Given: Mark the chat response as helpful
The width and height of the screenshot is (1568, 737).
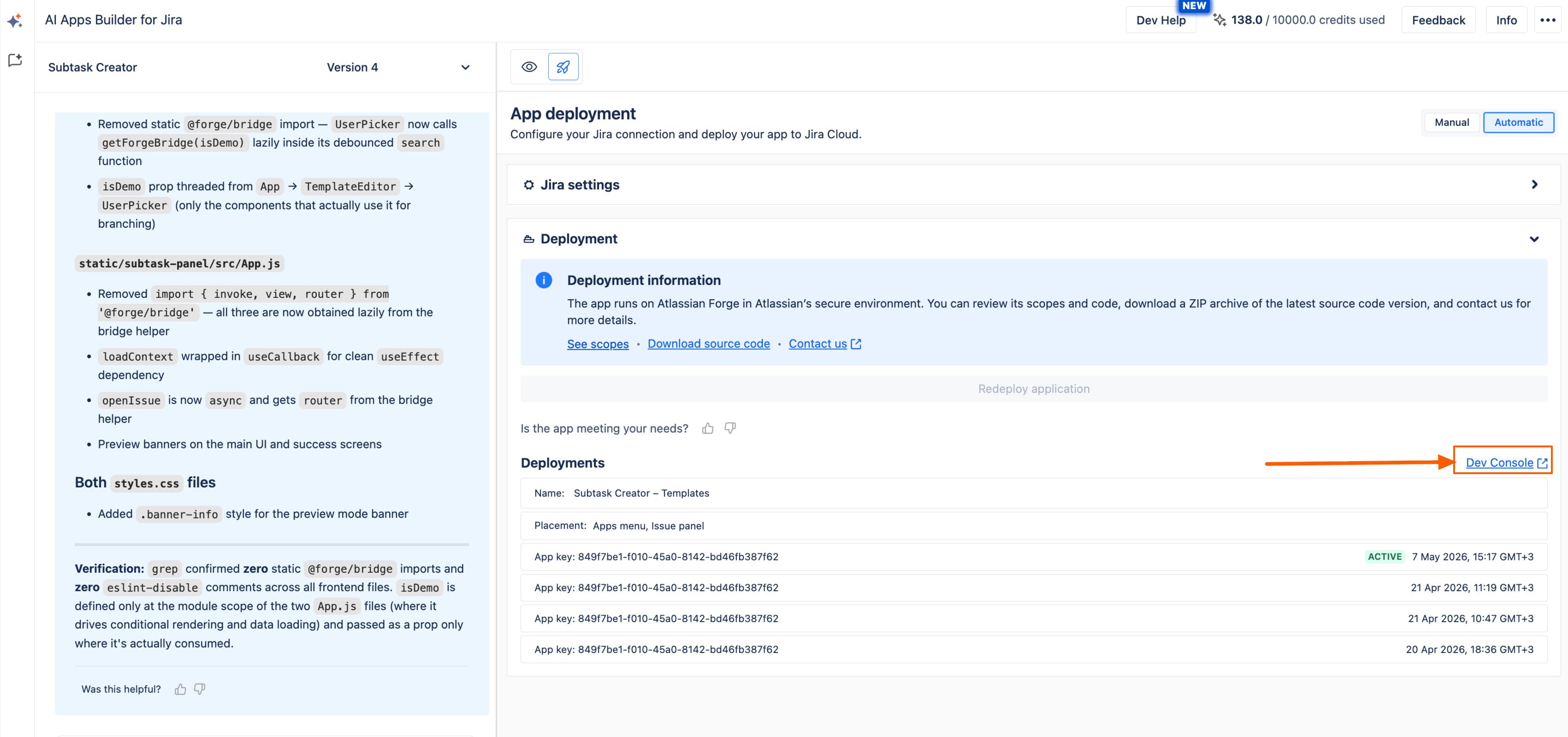Looking at the screenshot, I should click(x=180, y=689).
